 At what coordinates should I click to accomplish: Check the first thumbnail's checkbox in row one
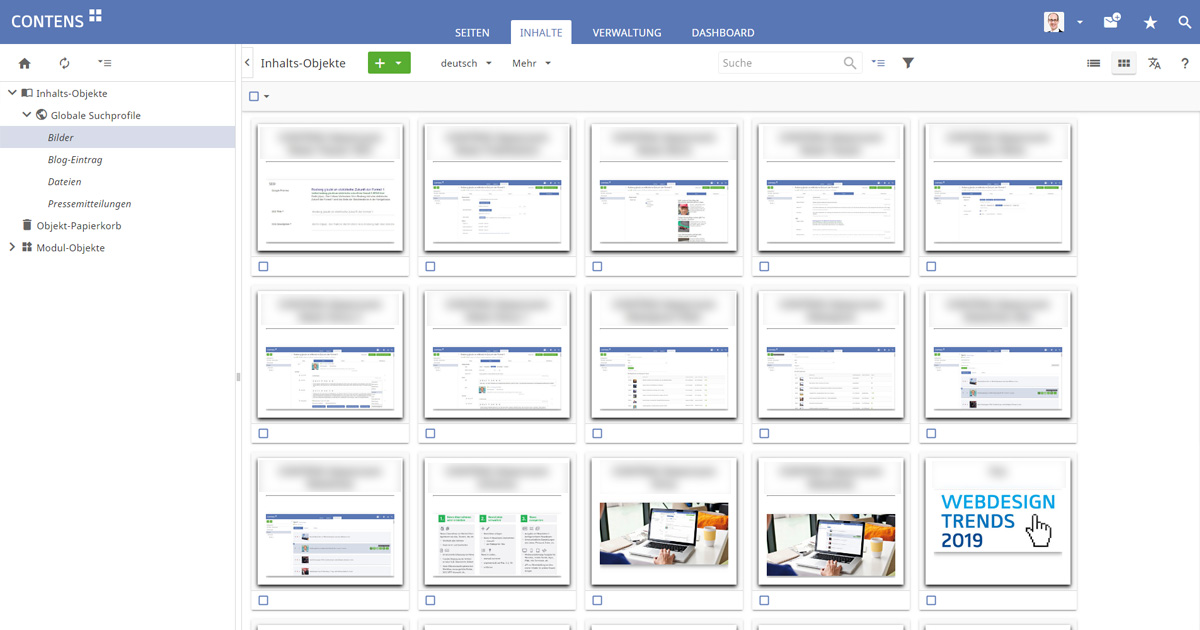[x=264, y=267]
